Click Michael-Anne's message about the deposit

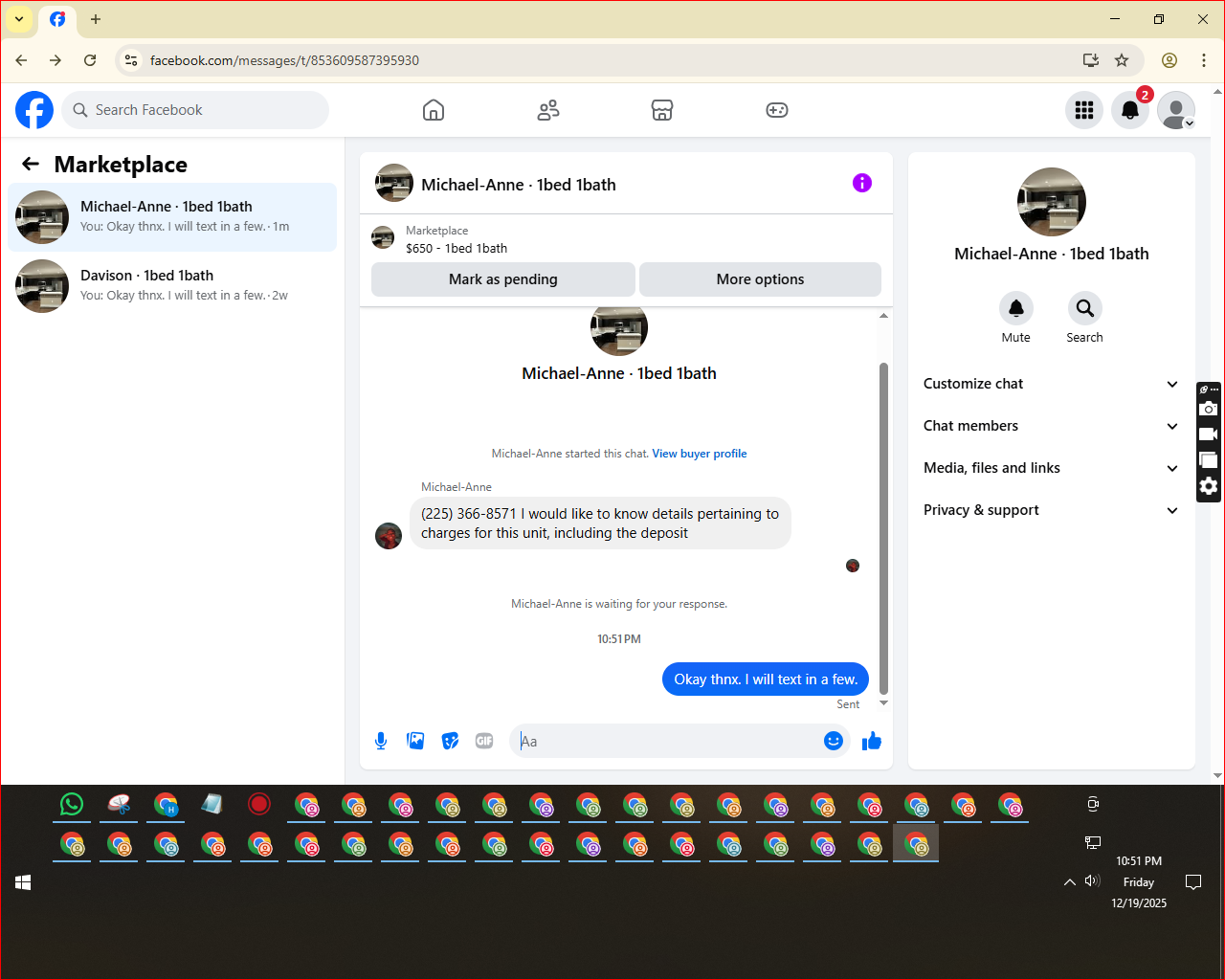[x=600, y=523]
